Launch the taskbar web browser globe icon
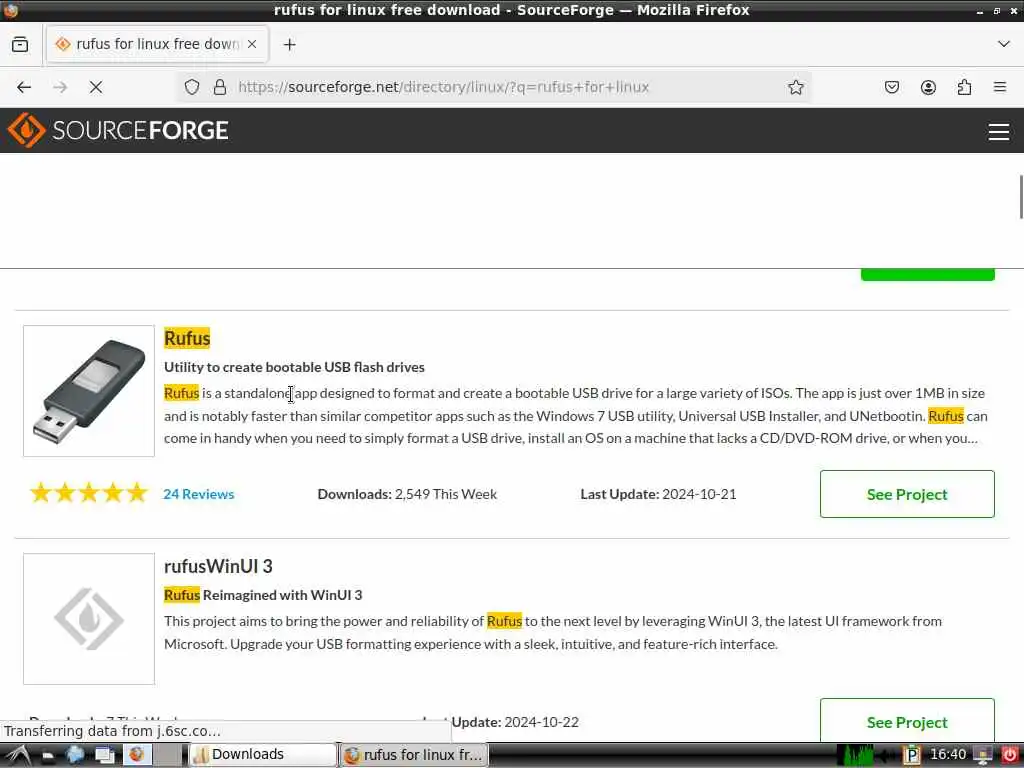 point(75,755)
